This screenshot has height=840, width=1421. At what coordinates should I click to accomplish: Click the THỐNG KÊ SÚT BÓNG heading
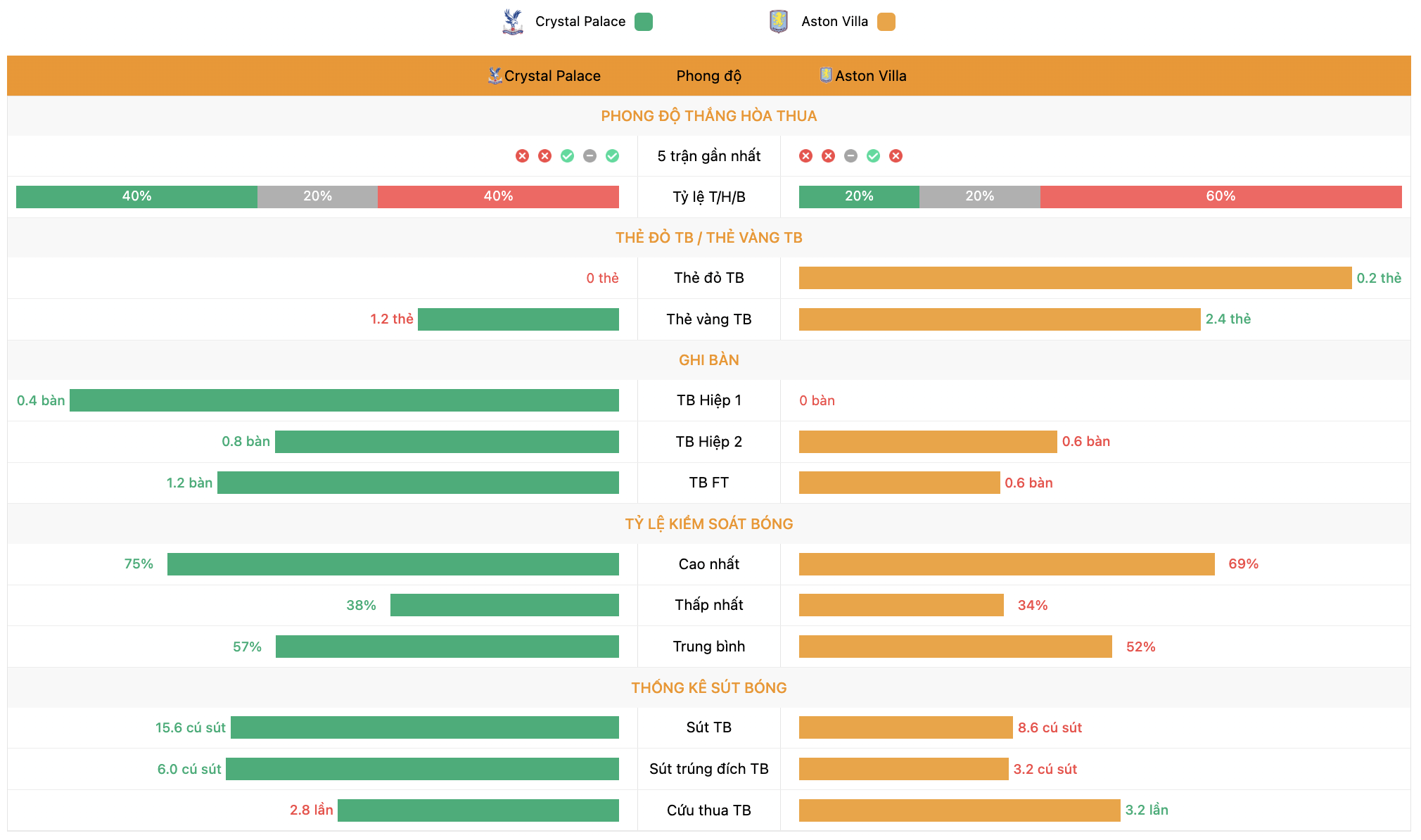[x=709, y=688]
